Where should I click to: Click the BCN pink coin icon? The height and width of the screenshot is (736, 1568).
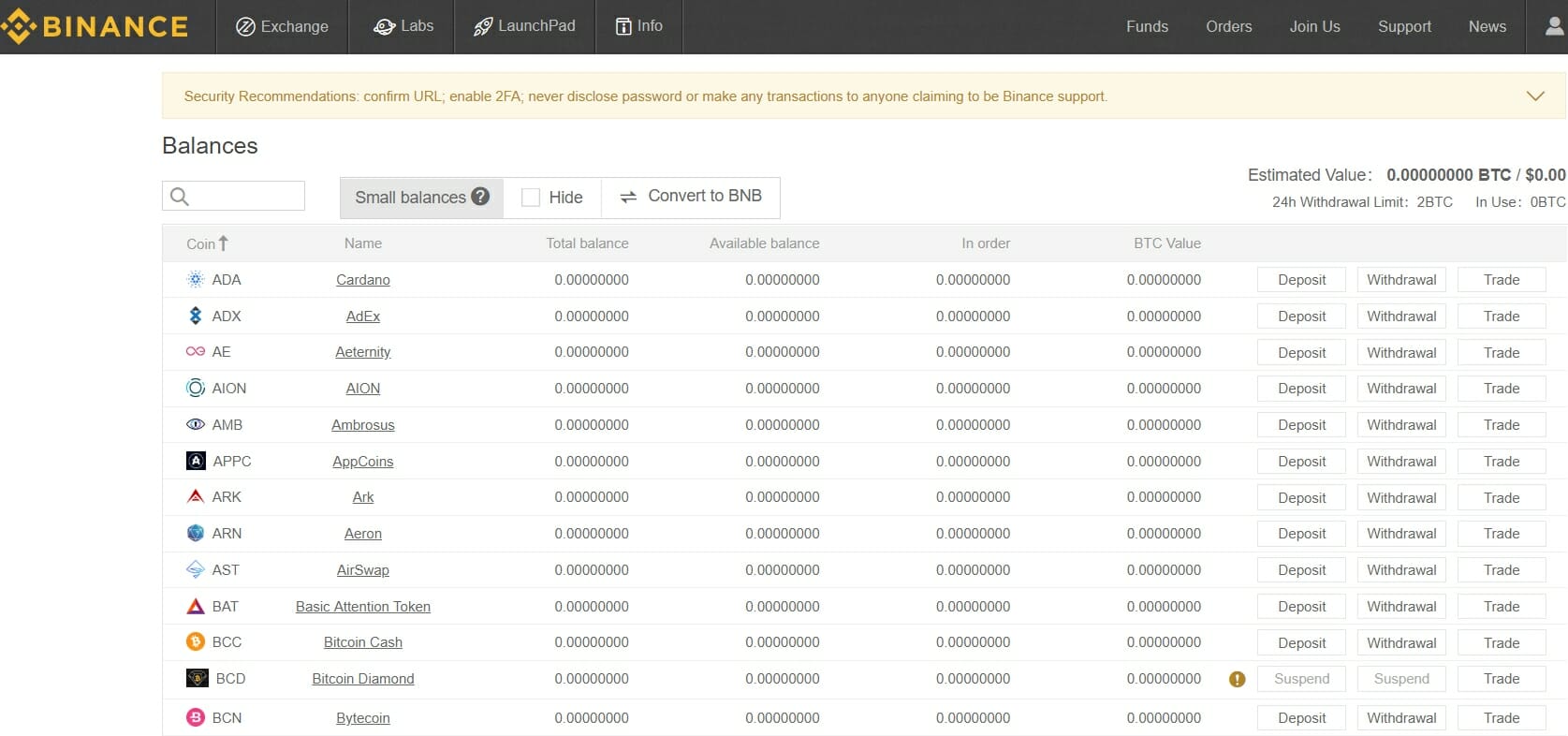click(195, 717)
